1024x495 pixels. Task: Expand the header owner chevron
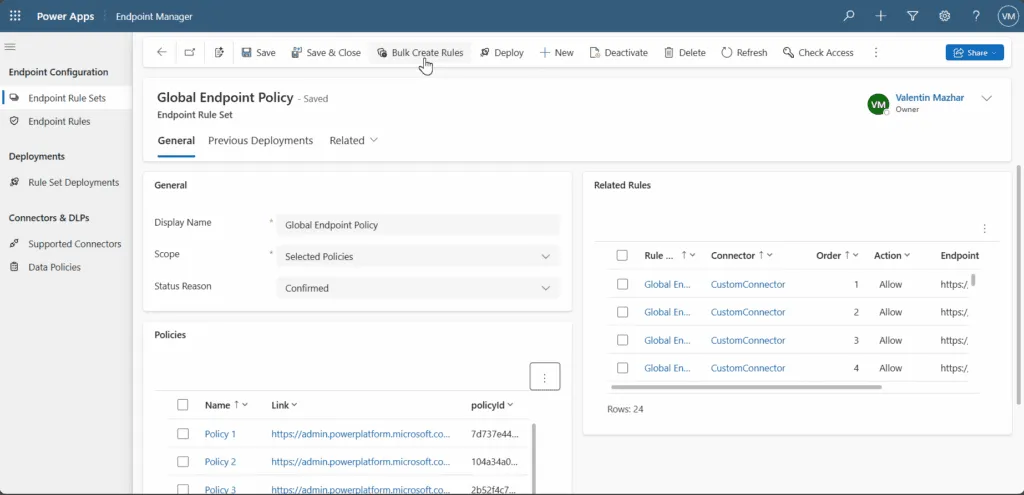coord(987,99)
